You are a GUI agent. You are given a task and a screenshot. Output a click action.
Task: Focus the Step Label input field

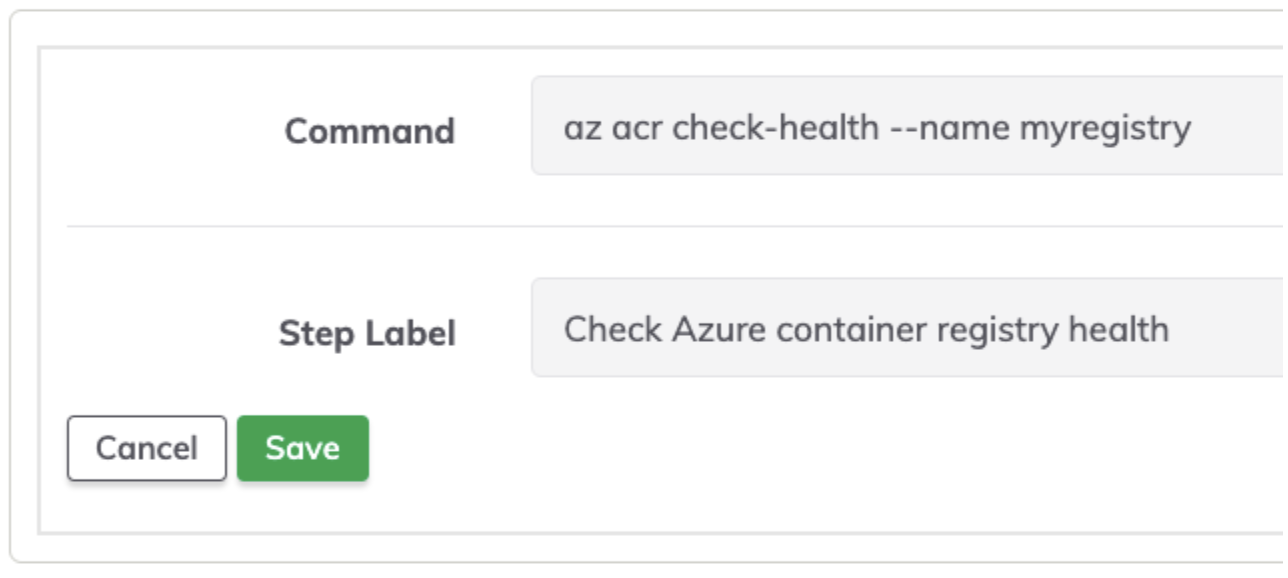(x=908, y=328)
